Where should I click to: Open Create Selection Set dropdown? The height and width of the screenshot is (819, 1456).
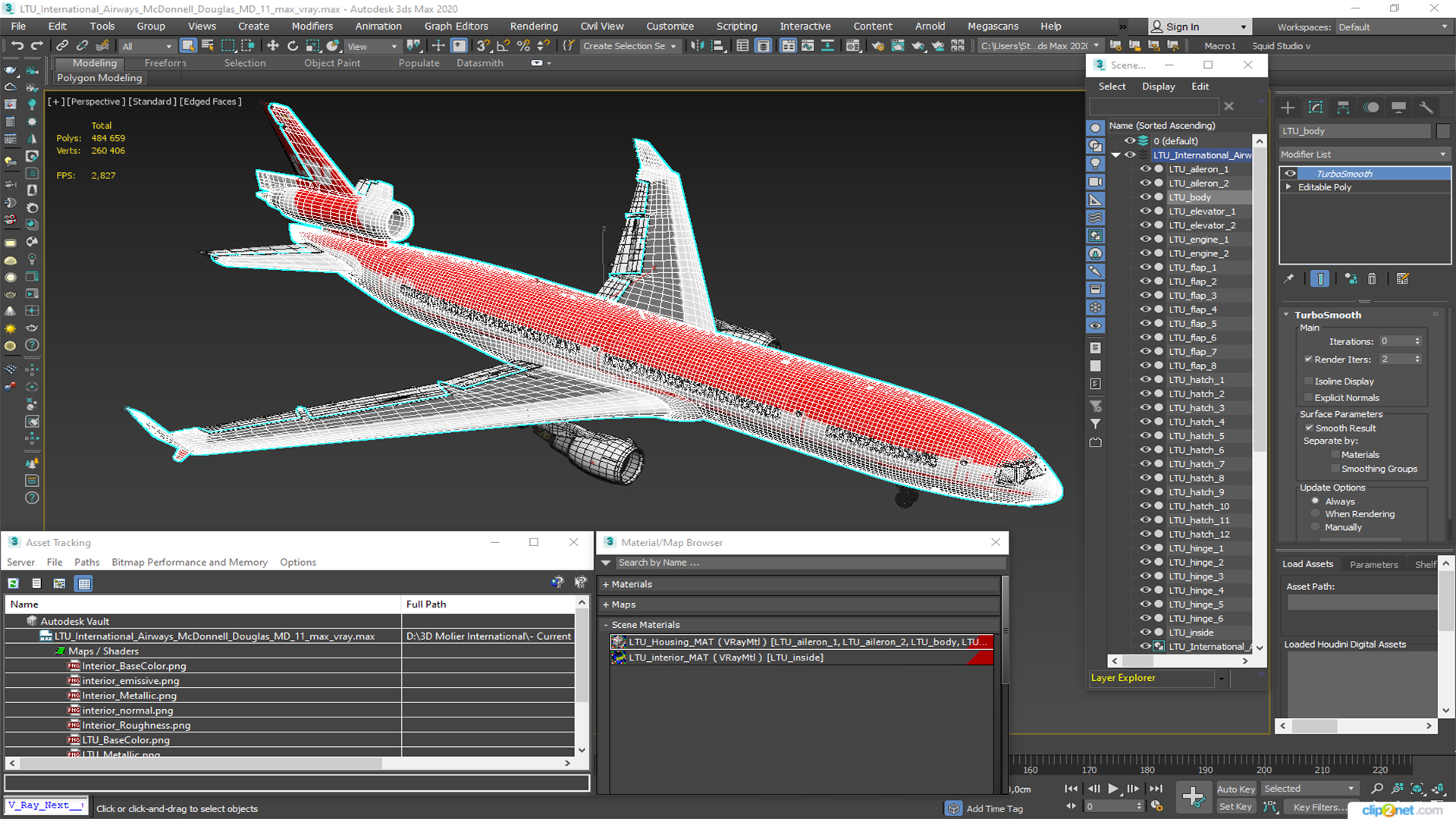[x=629, y=46]
